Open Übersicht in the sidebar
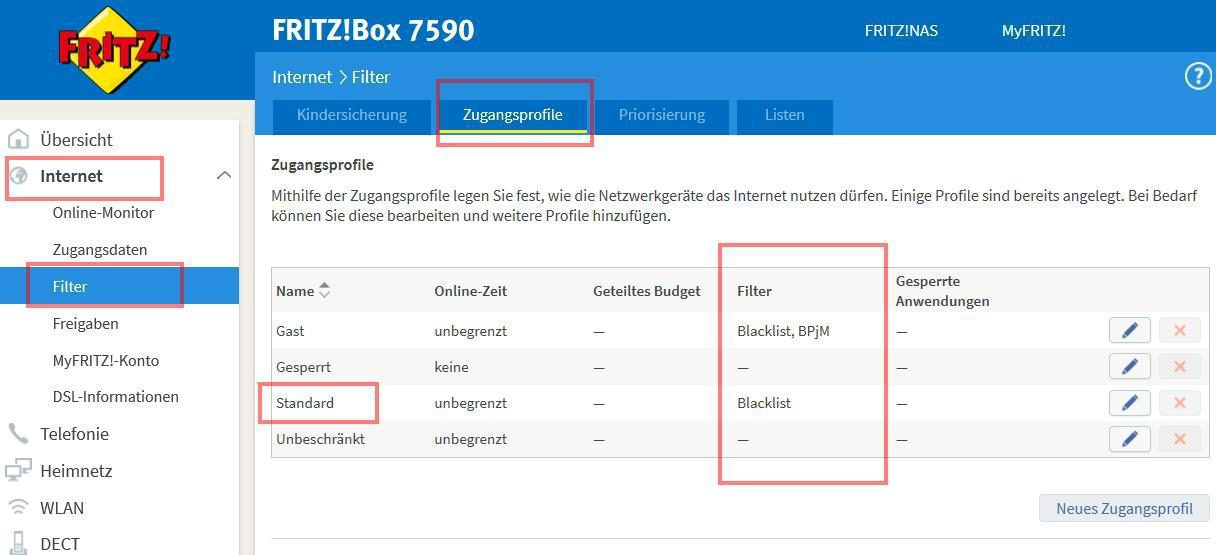 pos(76,140)
